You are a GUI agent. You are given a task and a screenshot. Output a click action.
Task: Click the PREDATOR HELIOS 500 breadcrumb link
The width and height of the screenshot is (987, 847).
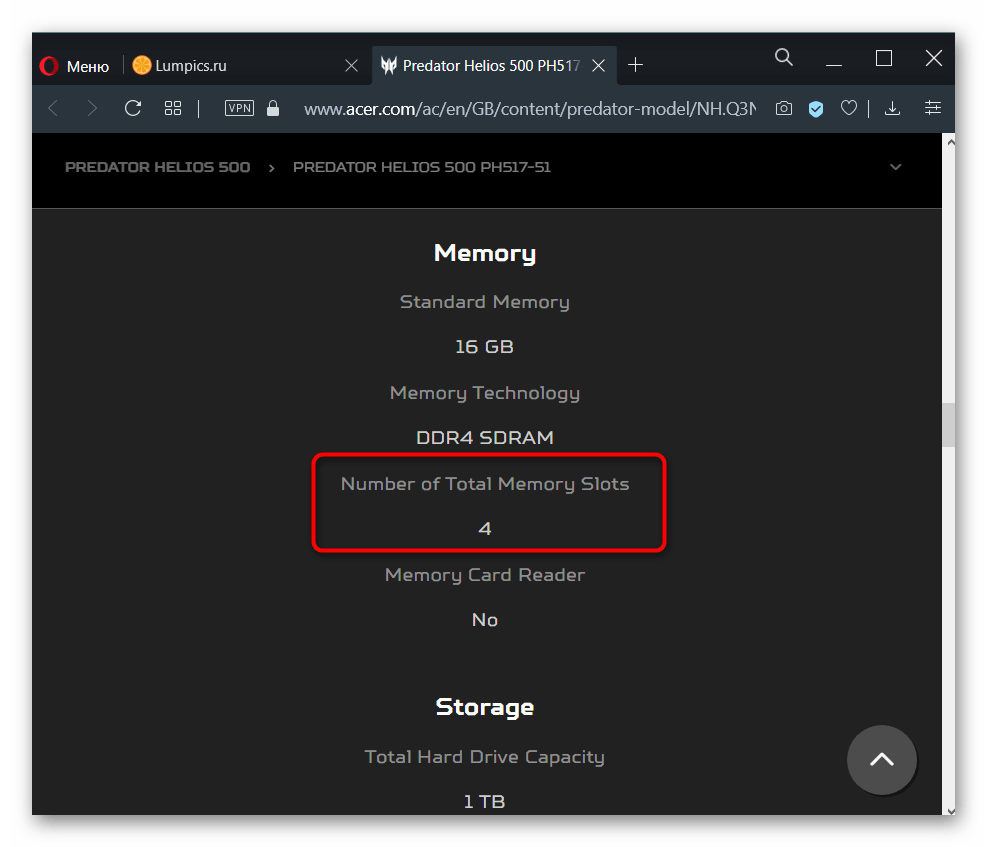157,167
